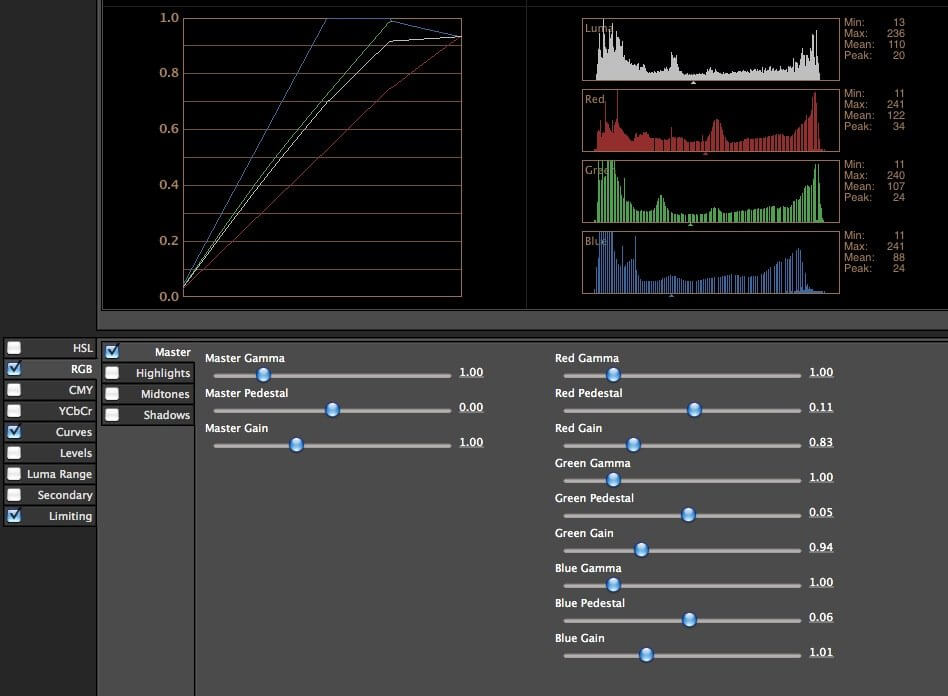Uncheck the RGB checkbox
The width and height of the screenshot is (948, 696).
coord(14,369)
